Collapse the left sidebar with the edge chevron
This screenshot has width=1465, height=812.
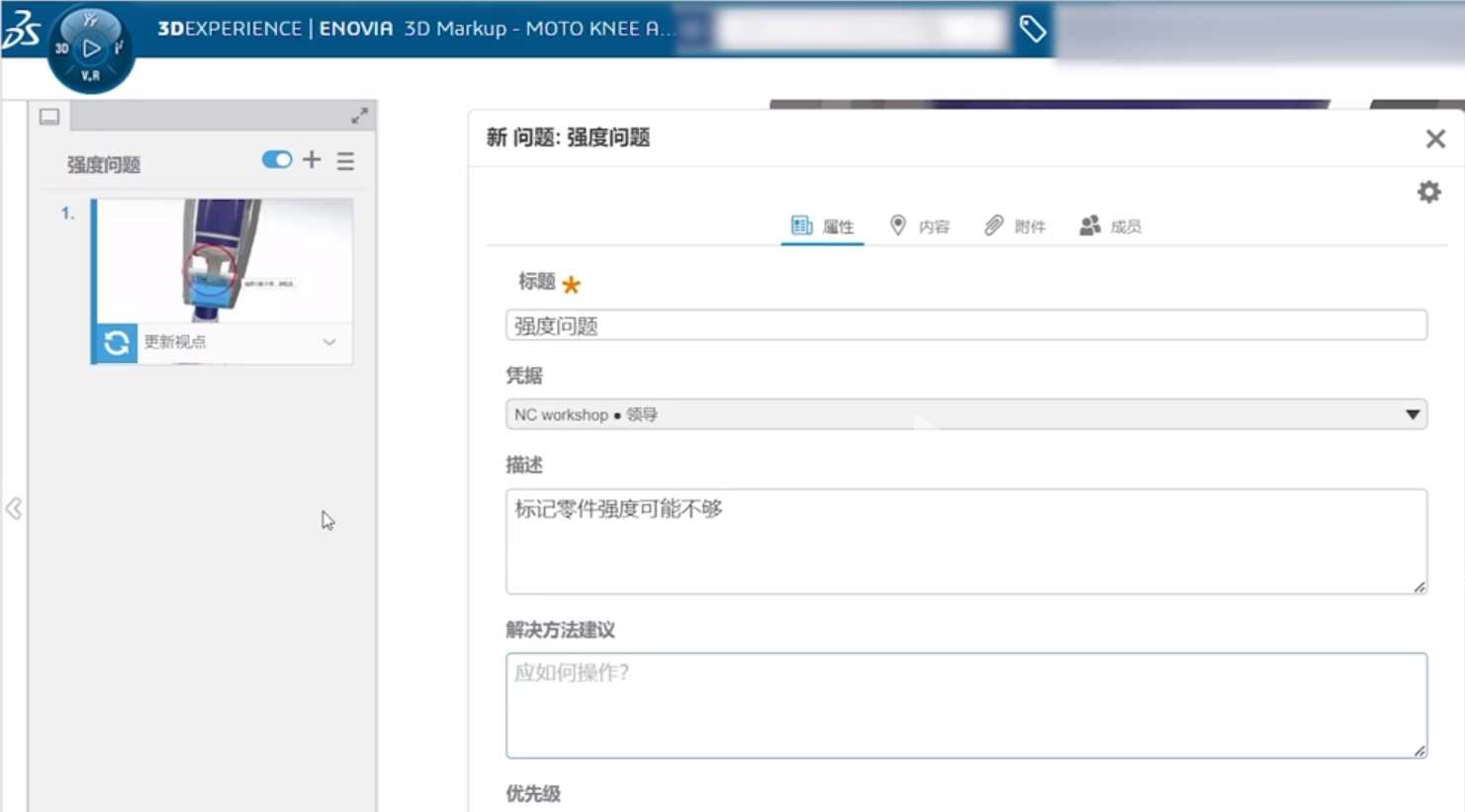(x=14, y=509)
